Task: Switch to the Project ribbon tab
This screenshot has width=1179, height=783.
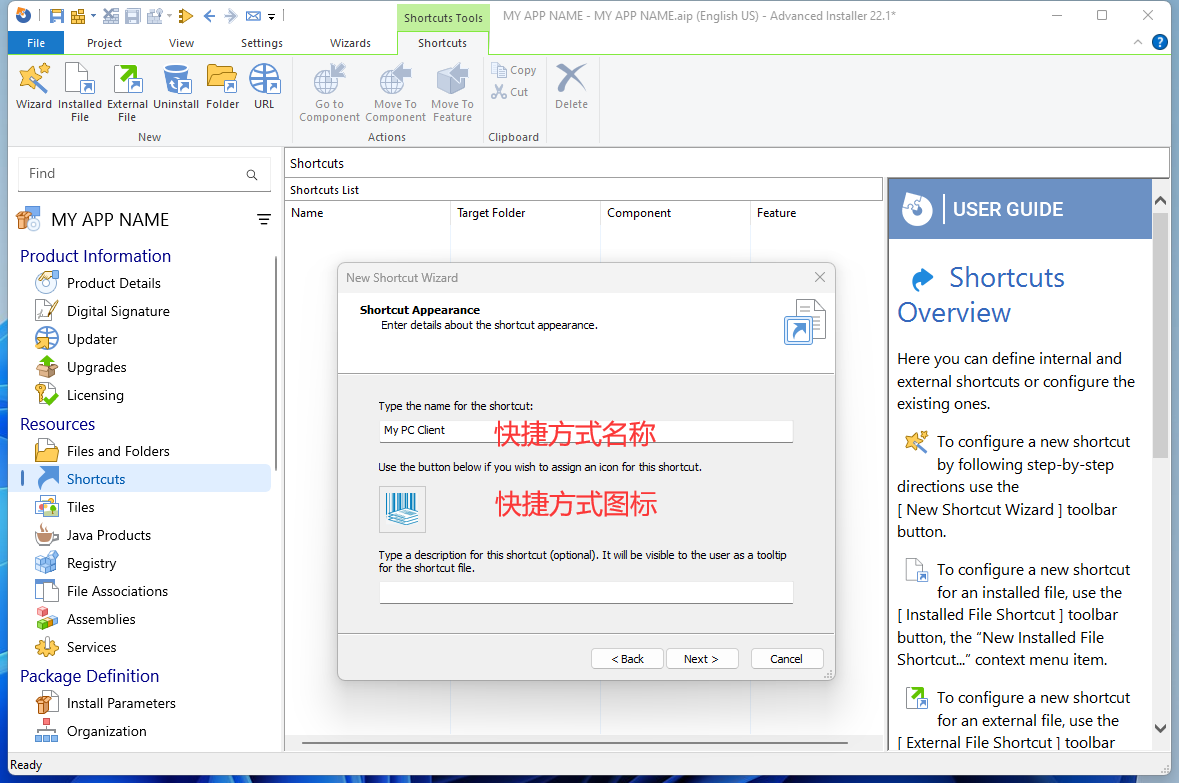Action: tap(104, 43)
